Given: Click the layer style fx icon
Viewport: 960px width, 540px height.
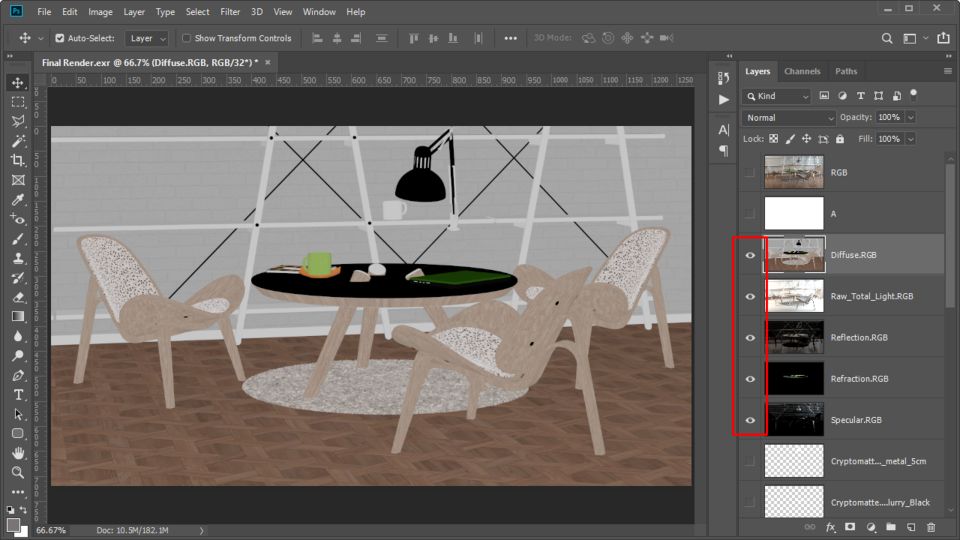Looking at the screenshot, I should coord(830,527).
